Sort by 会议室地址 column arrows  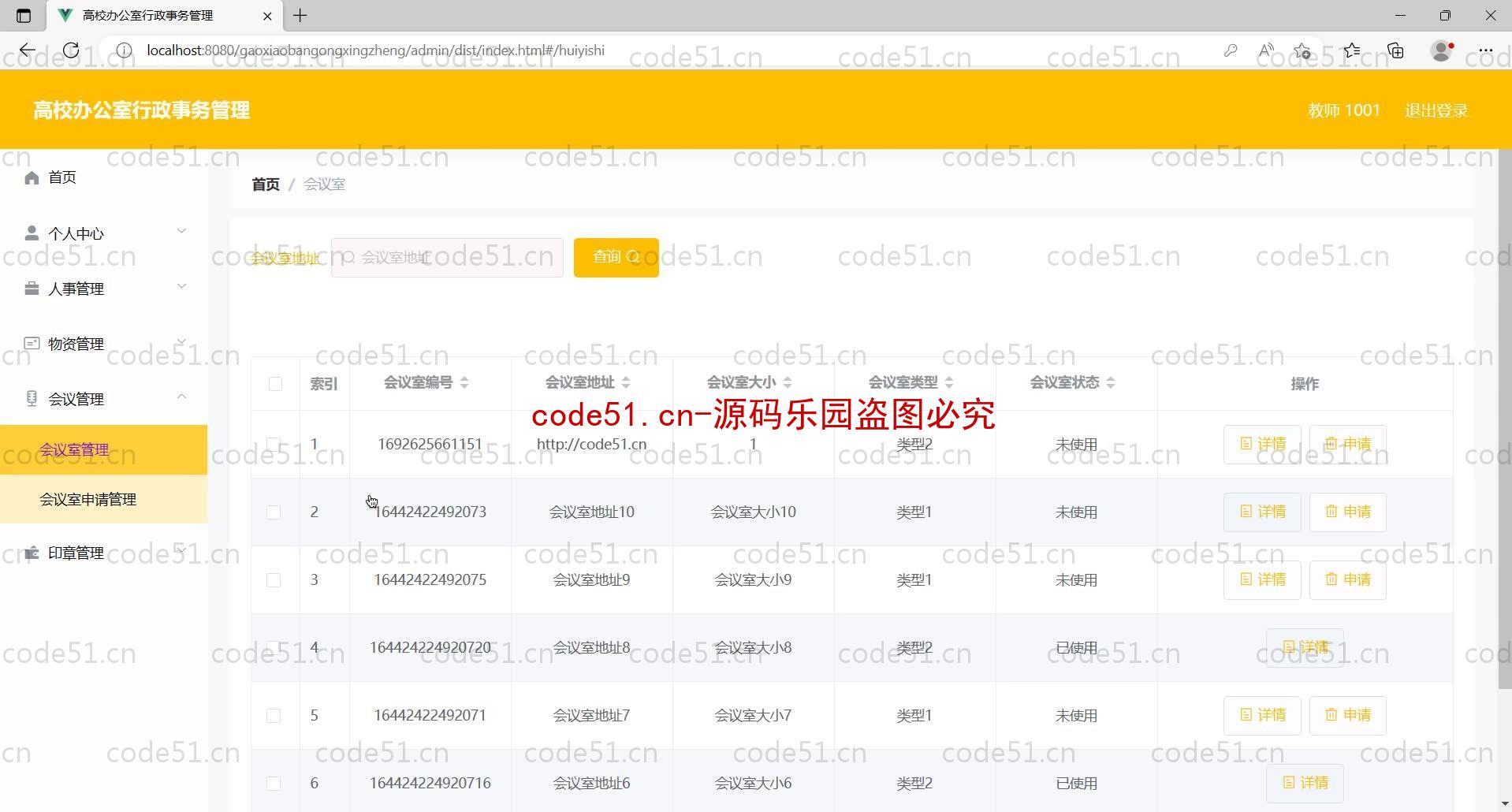click(626, 382)
